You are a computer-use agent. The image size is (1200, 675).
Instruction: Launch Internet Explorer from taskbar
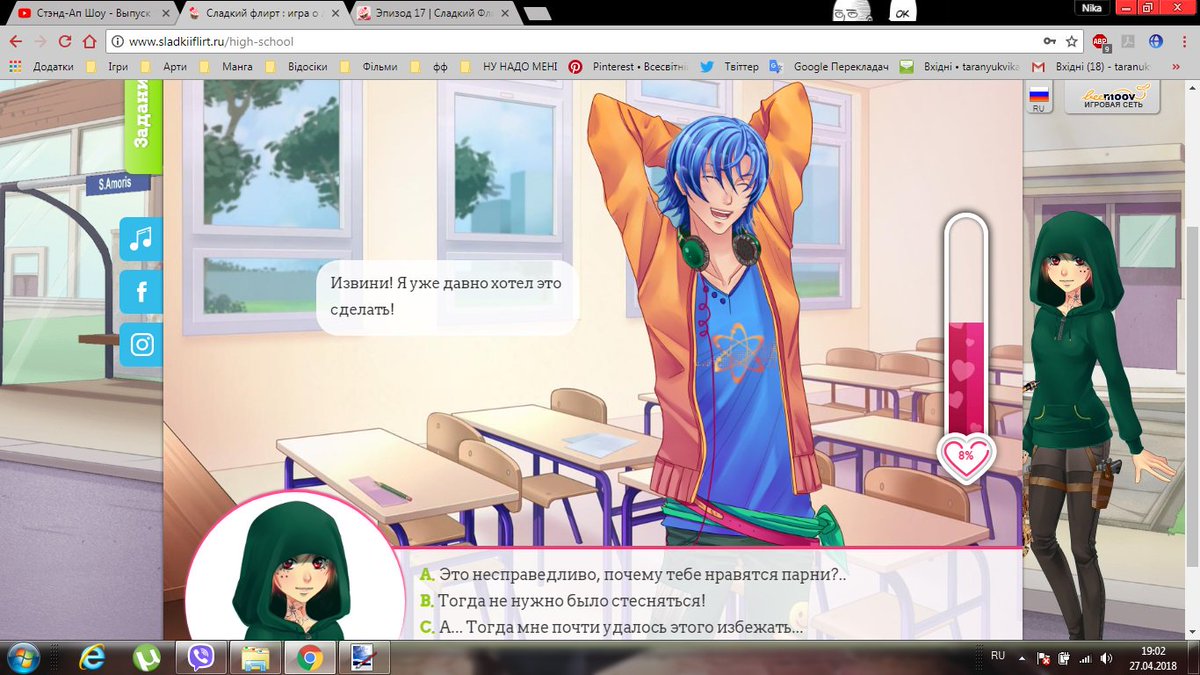coord(93,657)
